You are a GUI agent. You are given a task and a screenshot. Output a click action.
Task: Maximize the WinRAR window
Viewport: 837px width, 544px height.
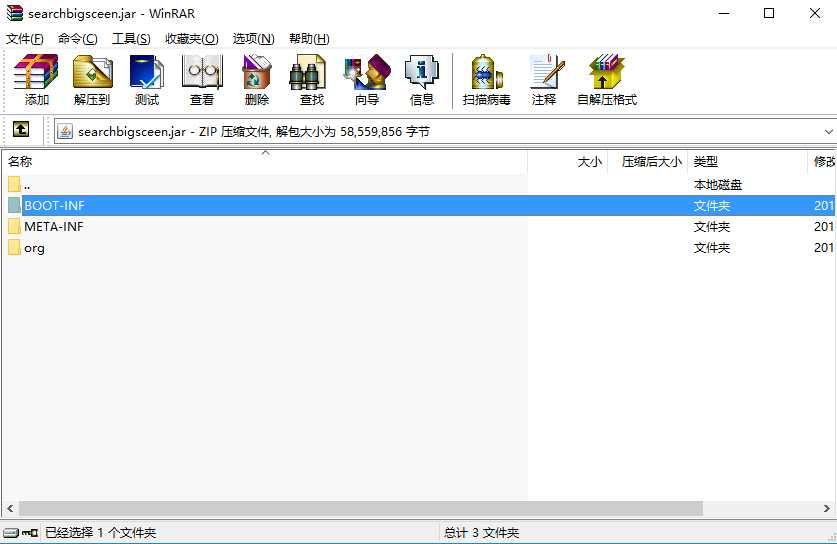pyautogui.click(x=769, y=13)
